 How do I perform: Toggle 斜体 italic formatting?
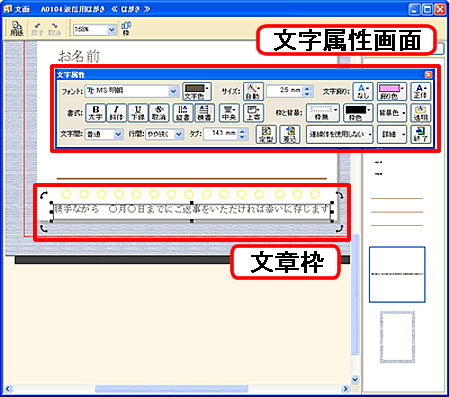(116, 113)
